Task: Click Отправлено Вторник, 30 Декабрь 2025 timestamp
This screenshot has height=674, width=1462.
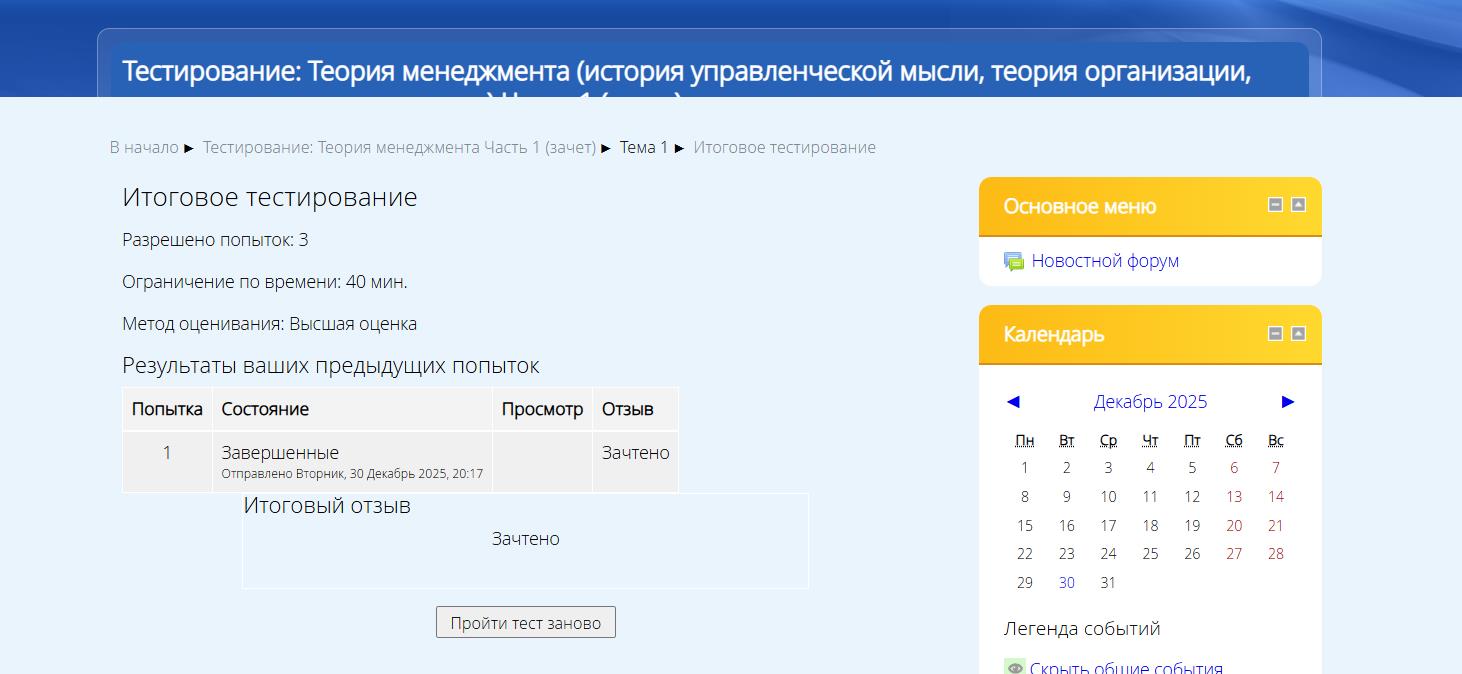Action: 352,474
